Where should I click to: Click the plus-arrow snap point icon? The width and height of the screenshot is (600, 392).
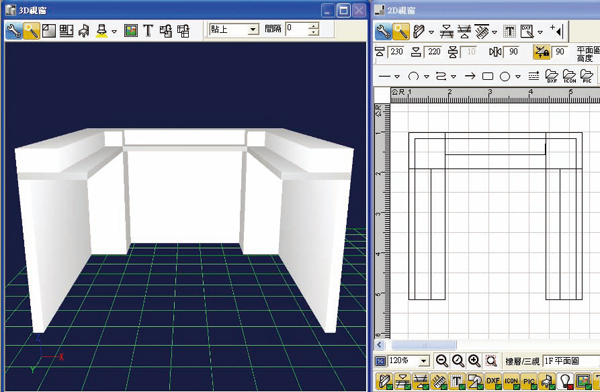click(x=556, y=31)
